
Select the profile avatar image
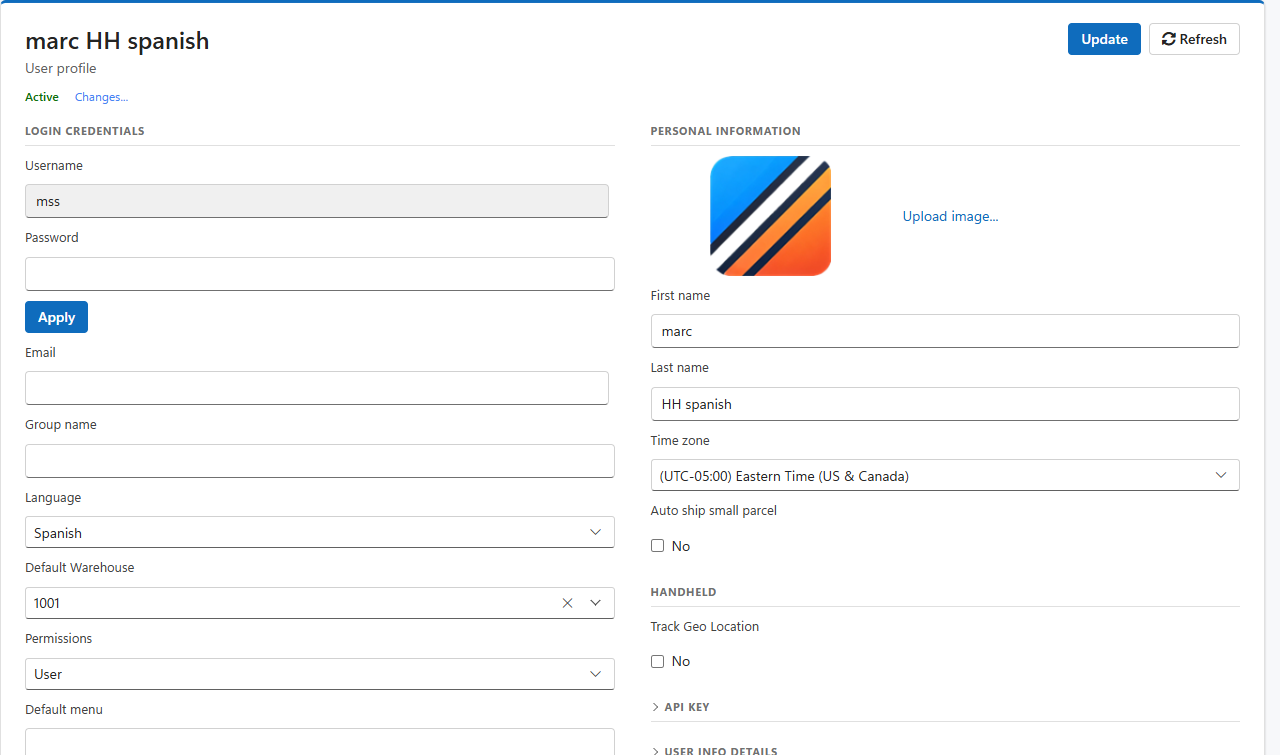[x=770, y=216]
